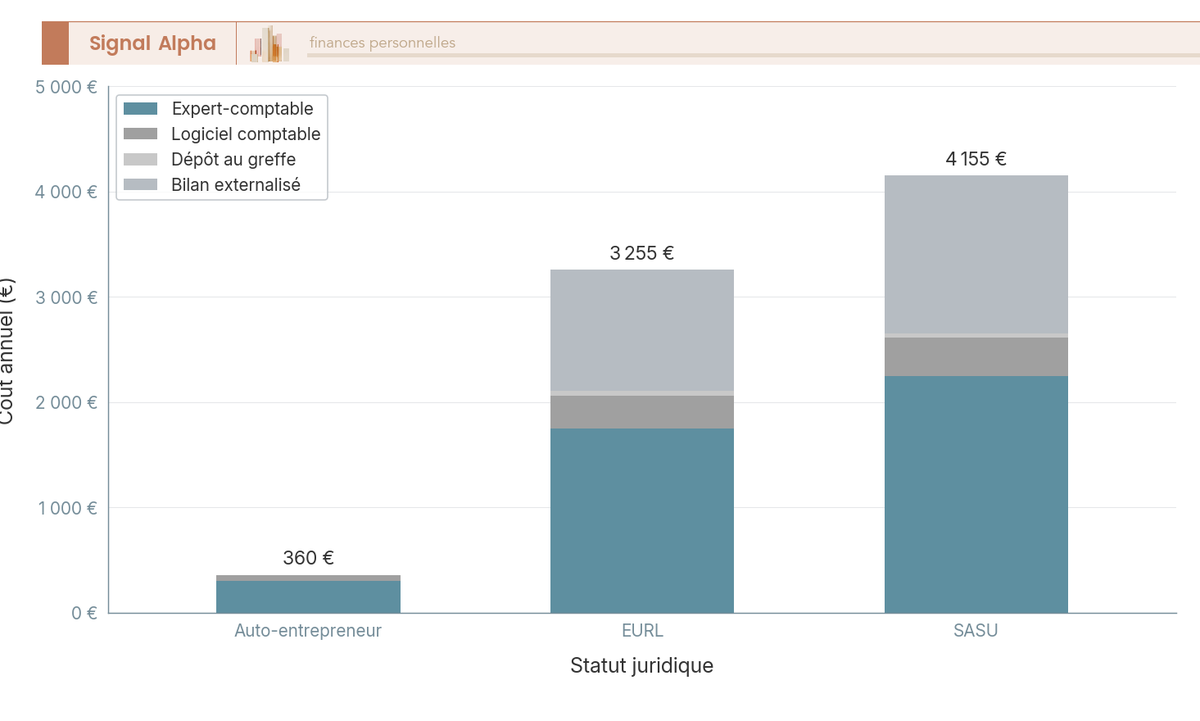Click the Auto-entrepreneur Expert-comptable bar segment
1200x721 pixels.
[x=308, y=597]
